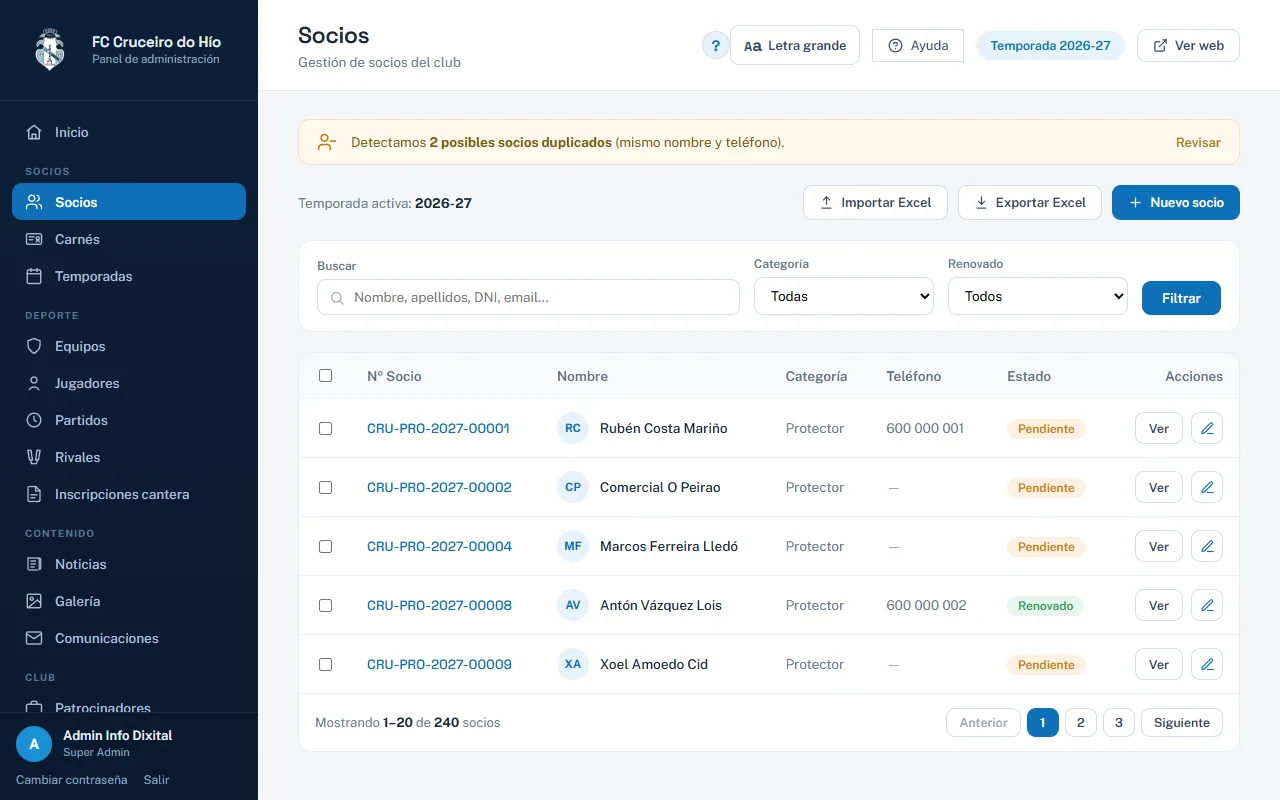Click the RC avatar of Rubén Costa
The height and width of the screenshot is (800, 1280).
[x=573, y=428]
